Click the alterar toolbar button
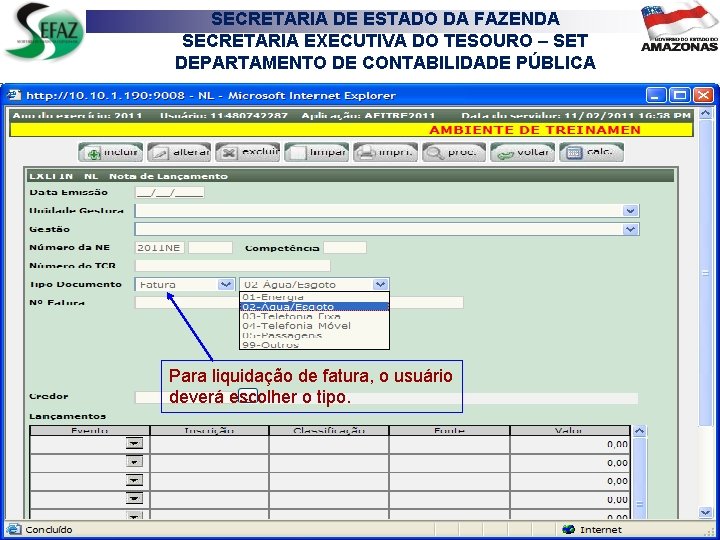720x540 pixels. (179, 152)
